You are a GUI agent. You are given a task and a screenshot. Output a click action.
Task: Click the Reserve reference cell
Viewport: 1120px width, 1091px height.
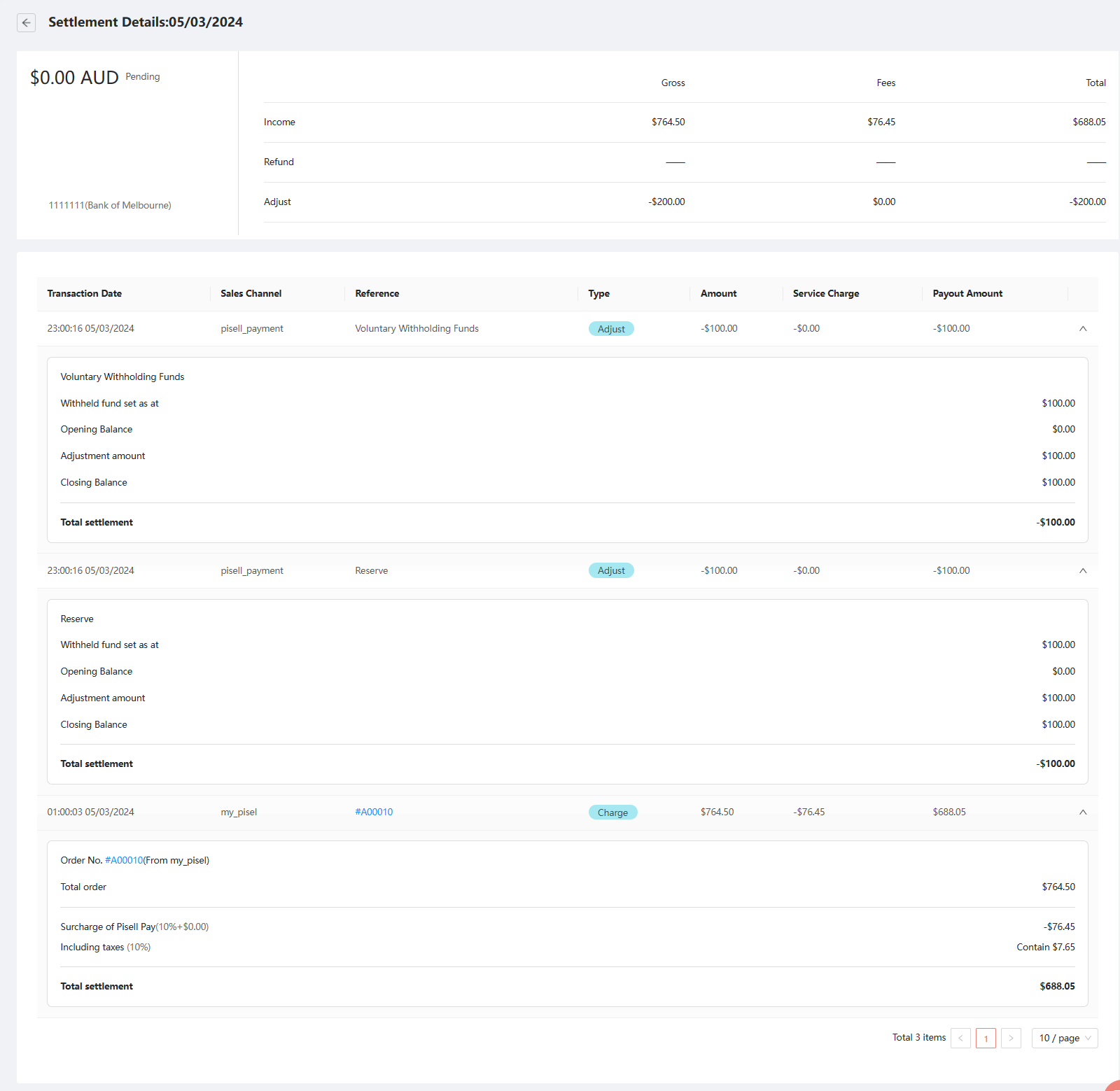371,571
